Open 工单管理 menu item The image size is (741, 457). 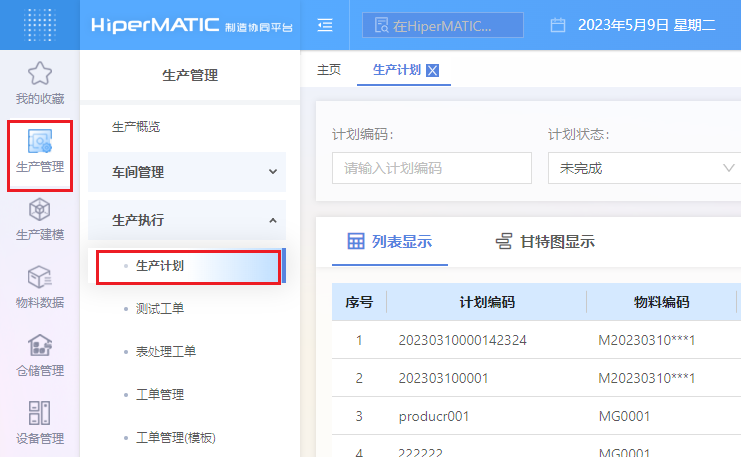click(160, 394)
